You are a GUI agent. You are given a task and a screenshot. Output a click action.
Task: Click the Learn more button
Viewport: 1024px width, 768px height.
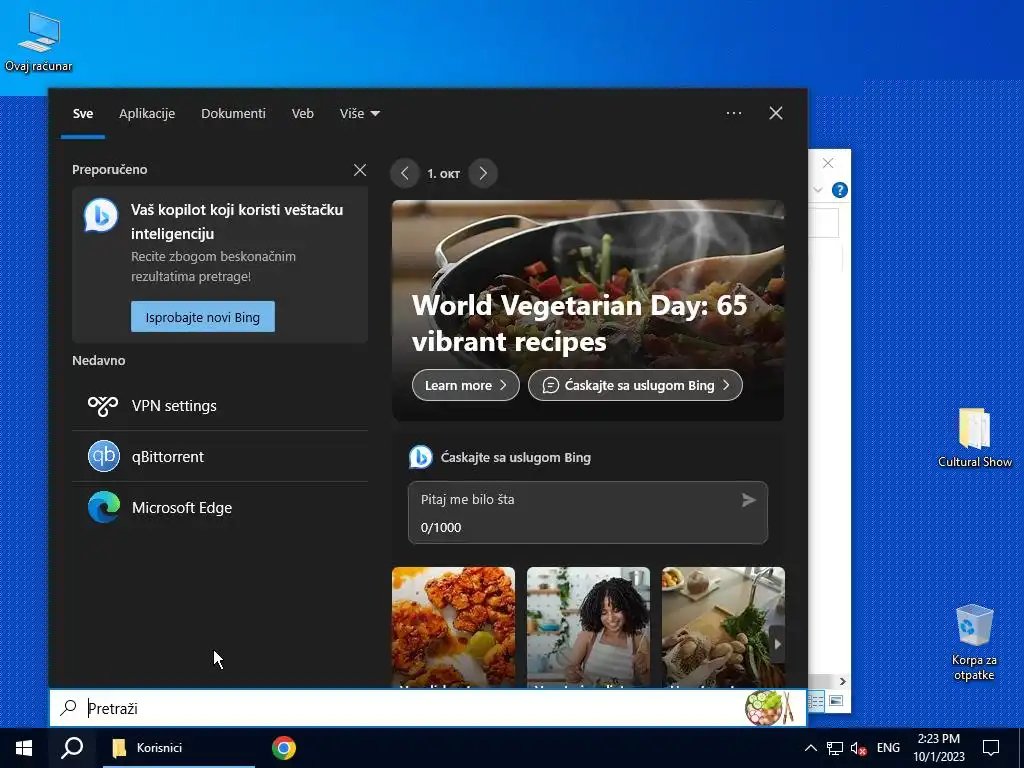click(x=466, y=385)
